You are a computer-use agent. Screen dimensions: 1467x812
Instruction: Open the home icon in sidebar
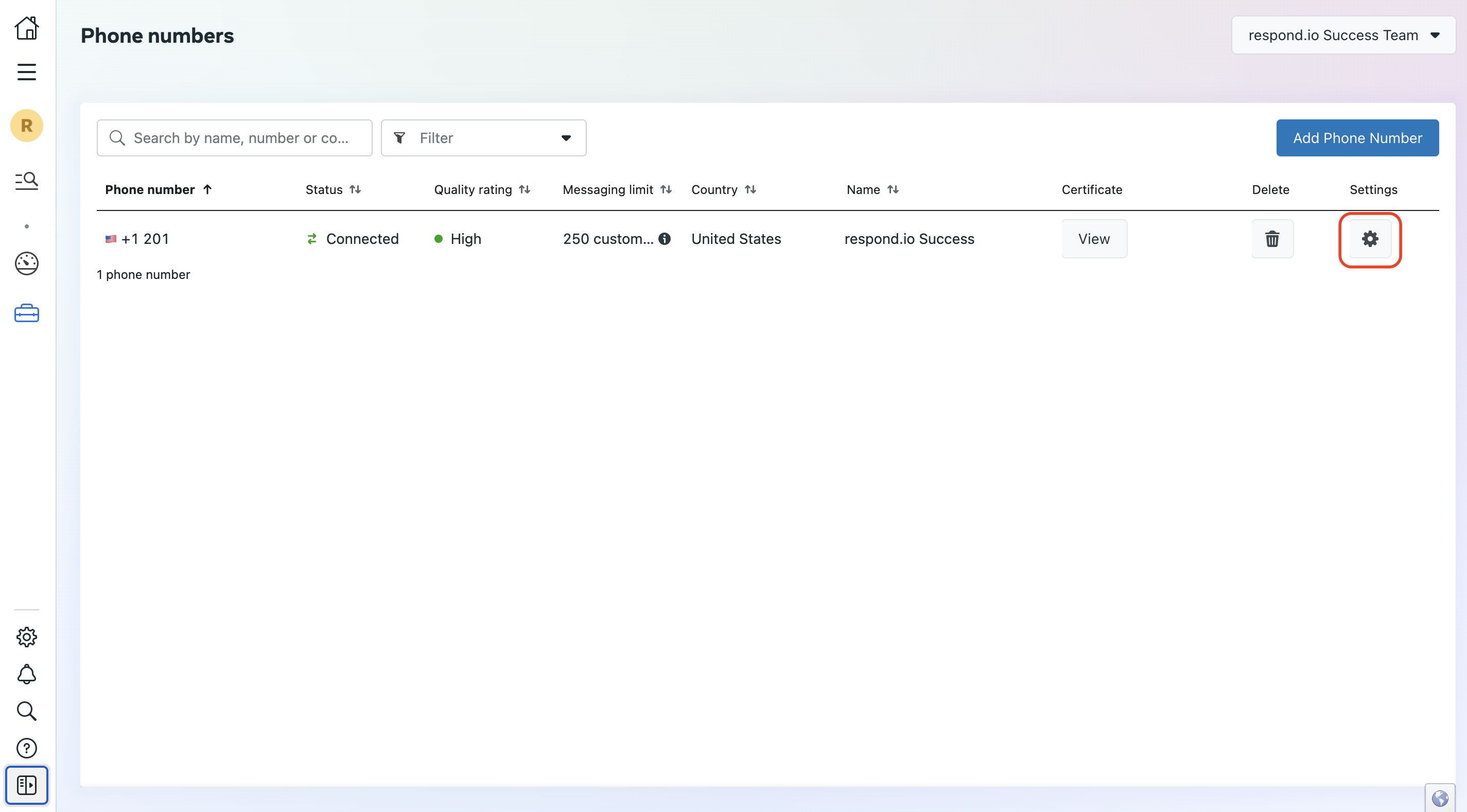[x=26, y=27]
